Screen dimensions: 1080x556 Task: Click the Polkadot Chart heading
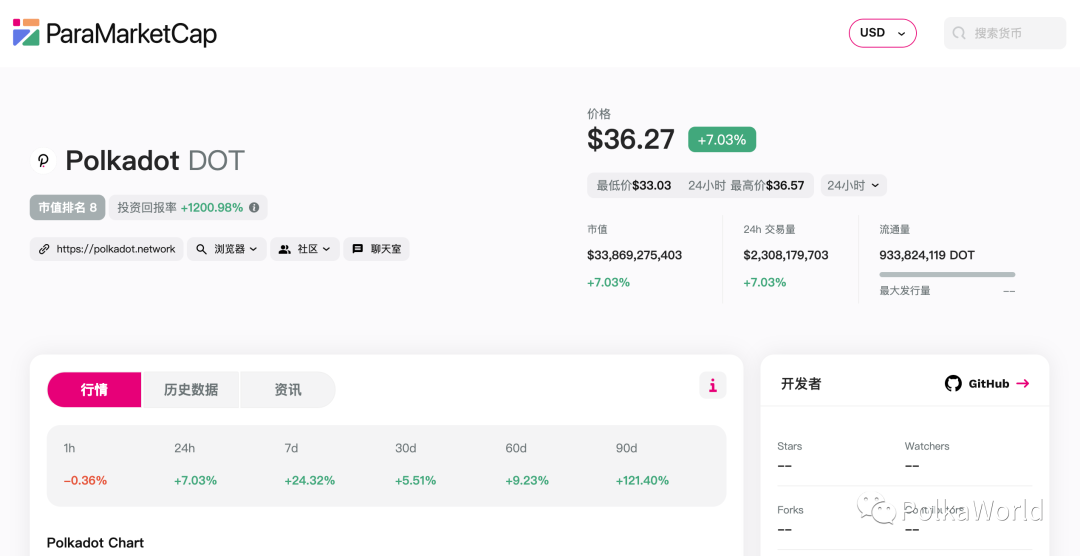click(x=95, y=543)
